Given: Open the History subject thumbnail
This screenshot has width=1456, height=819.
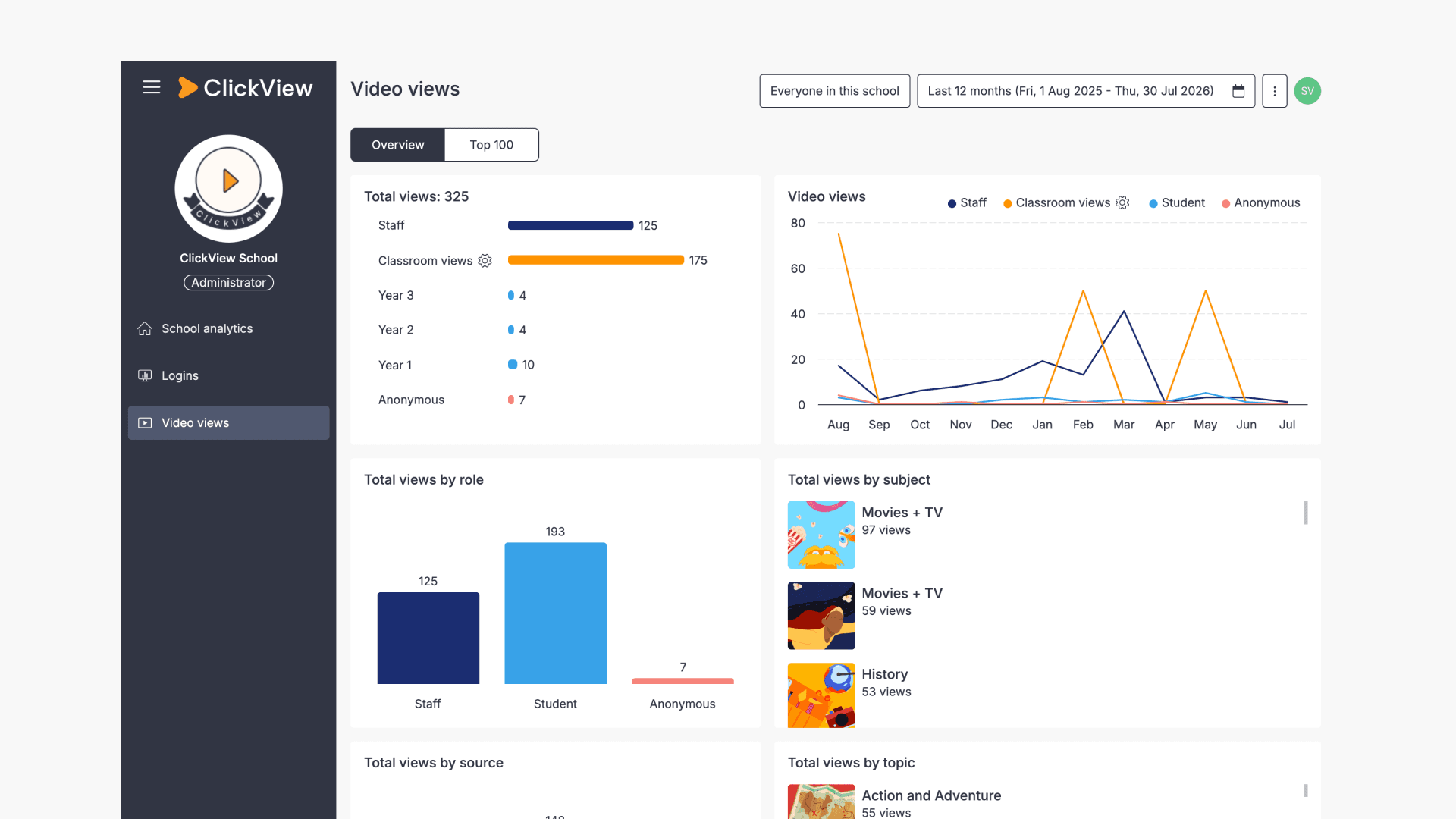Looking at the screenshot, I should [x=821, y=695].
